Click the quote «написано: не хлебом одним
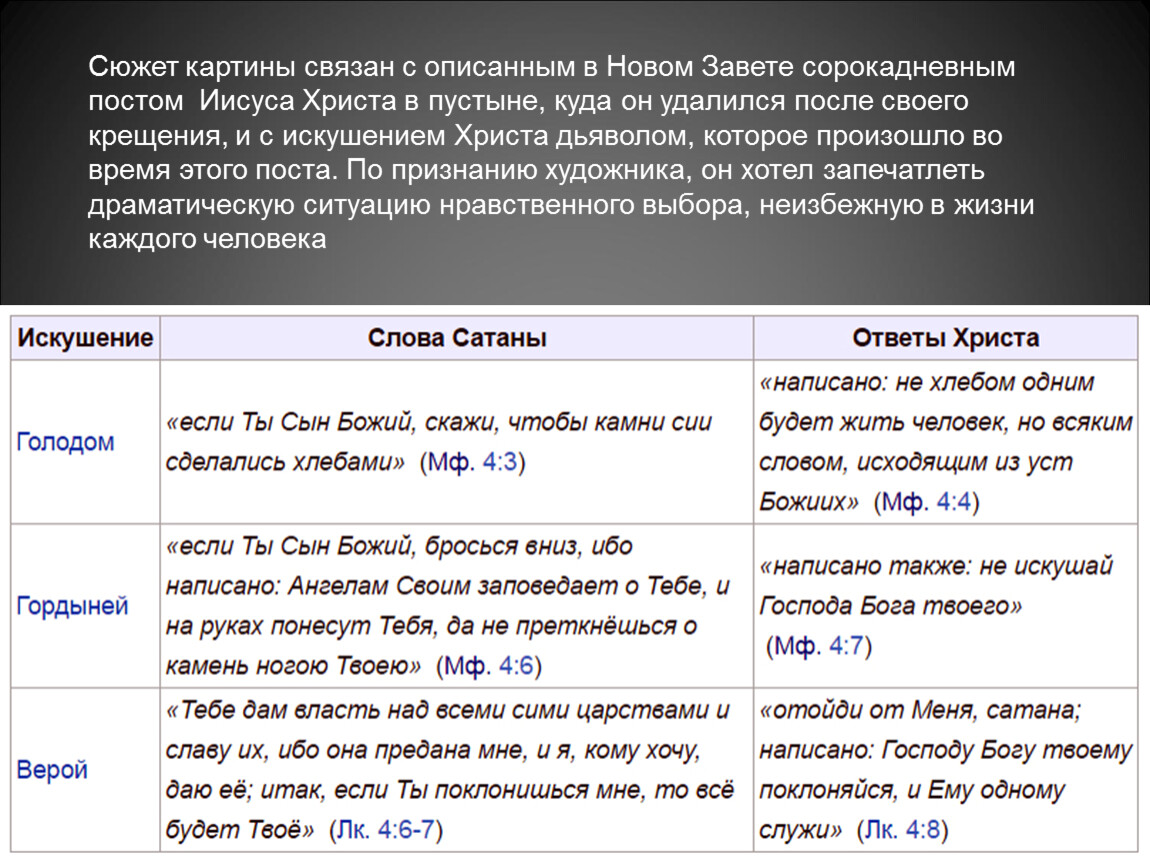This screenshot has width=1150, height=864. [x=946, y=442]
